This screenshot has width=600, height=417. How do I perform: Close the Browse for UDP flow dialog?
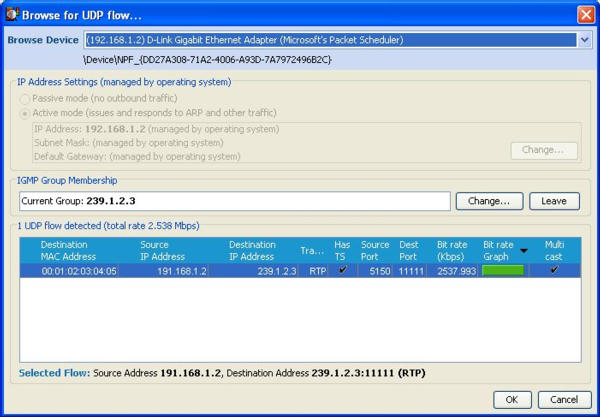pos(585,14)
